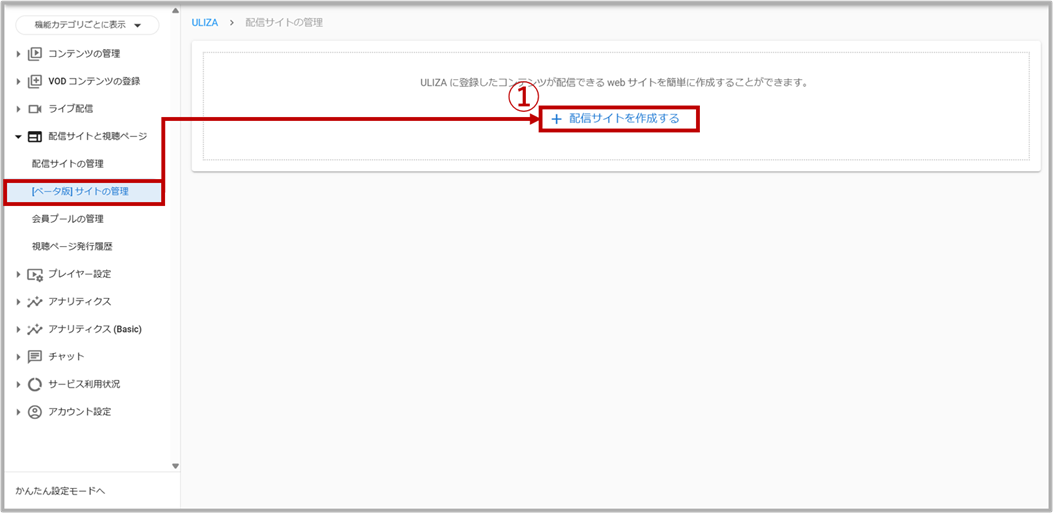Click かんたん設定モードへ link

[60, 491]
